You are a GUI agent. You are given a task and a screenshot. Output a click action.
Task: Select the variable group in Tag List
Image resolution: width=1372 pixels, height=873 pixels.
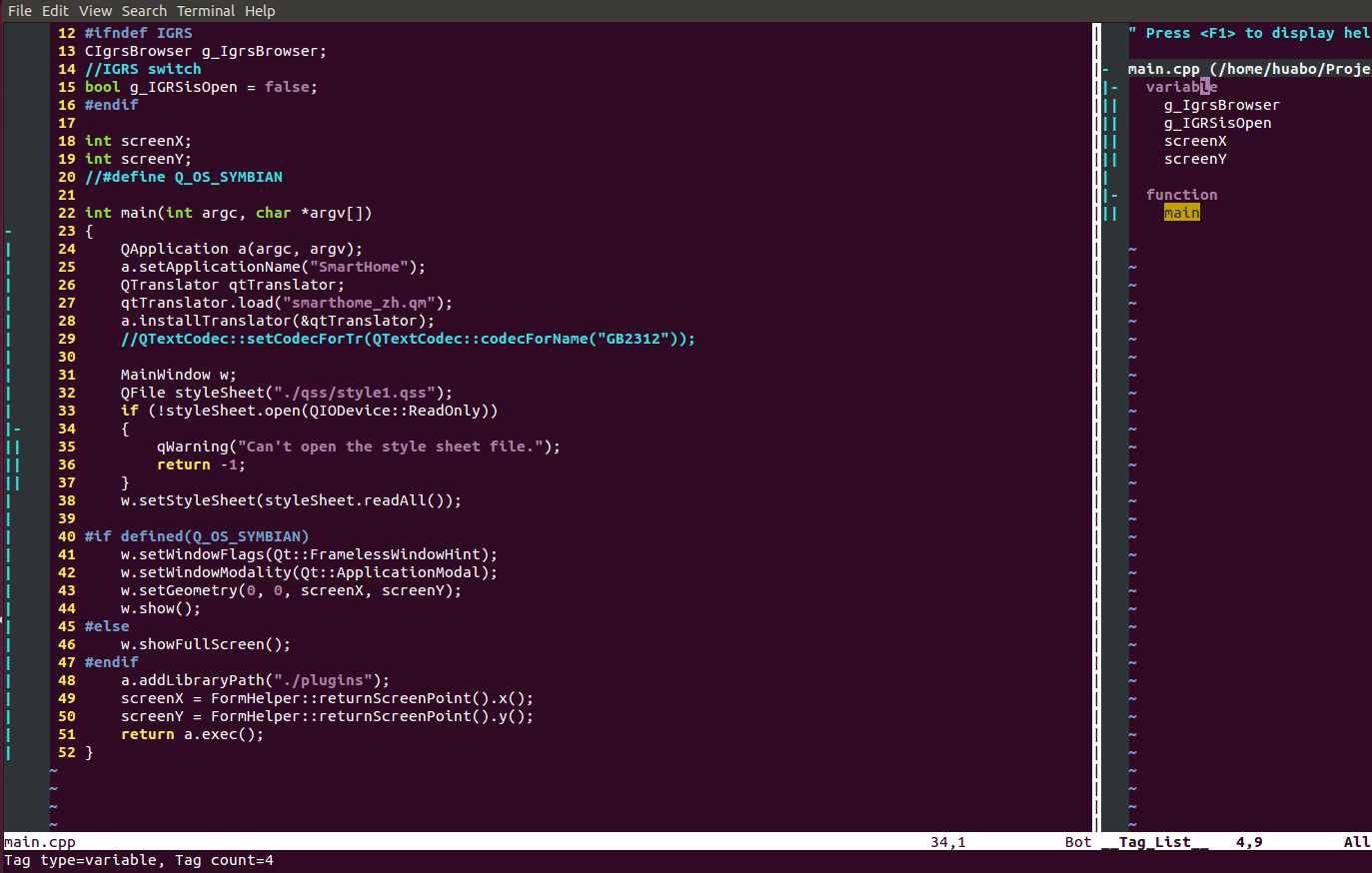[x=1182, y=87]
